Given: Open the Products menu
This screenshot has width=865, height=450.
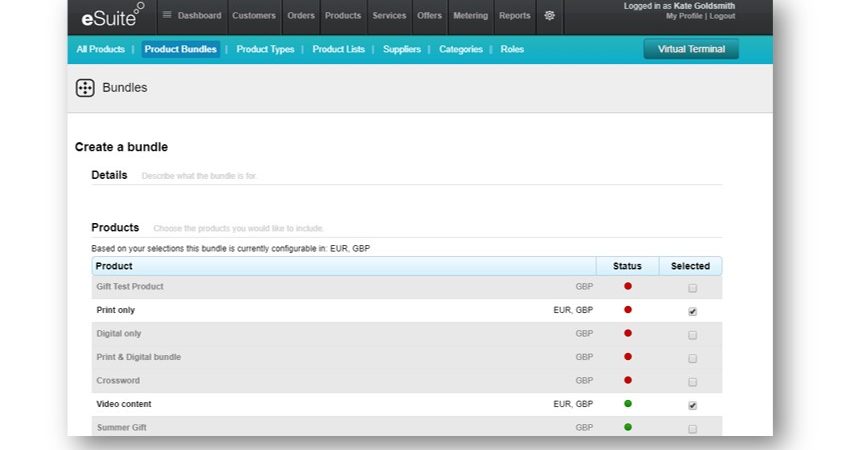Looking at the screenshot, I should pyautogui.click(x=343, y=15).
